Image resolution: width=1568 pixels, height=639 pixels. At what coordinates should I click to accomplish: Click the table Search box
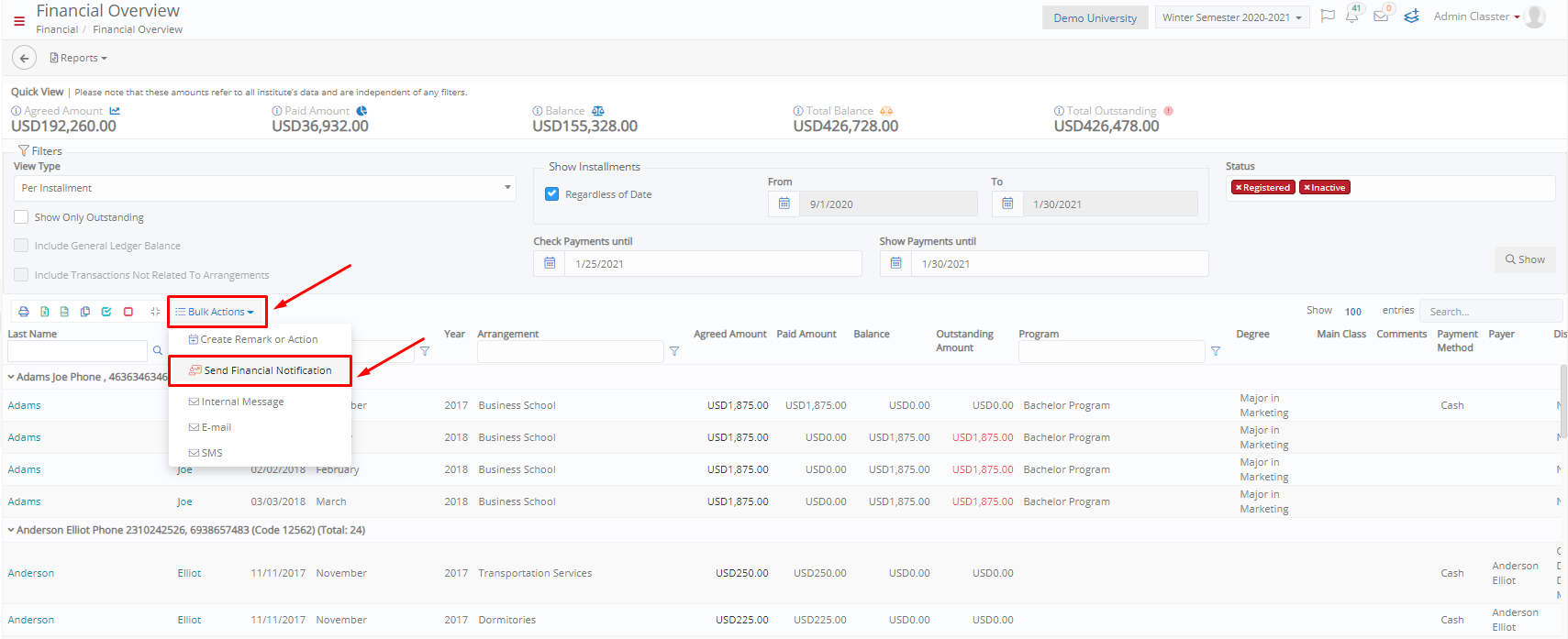[x=1491, y=311]
